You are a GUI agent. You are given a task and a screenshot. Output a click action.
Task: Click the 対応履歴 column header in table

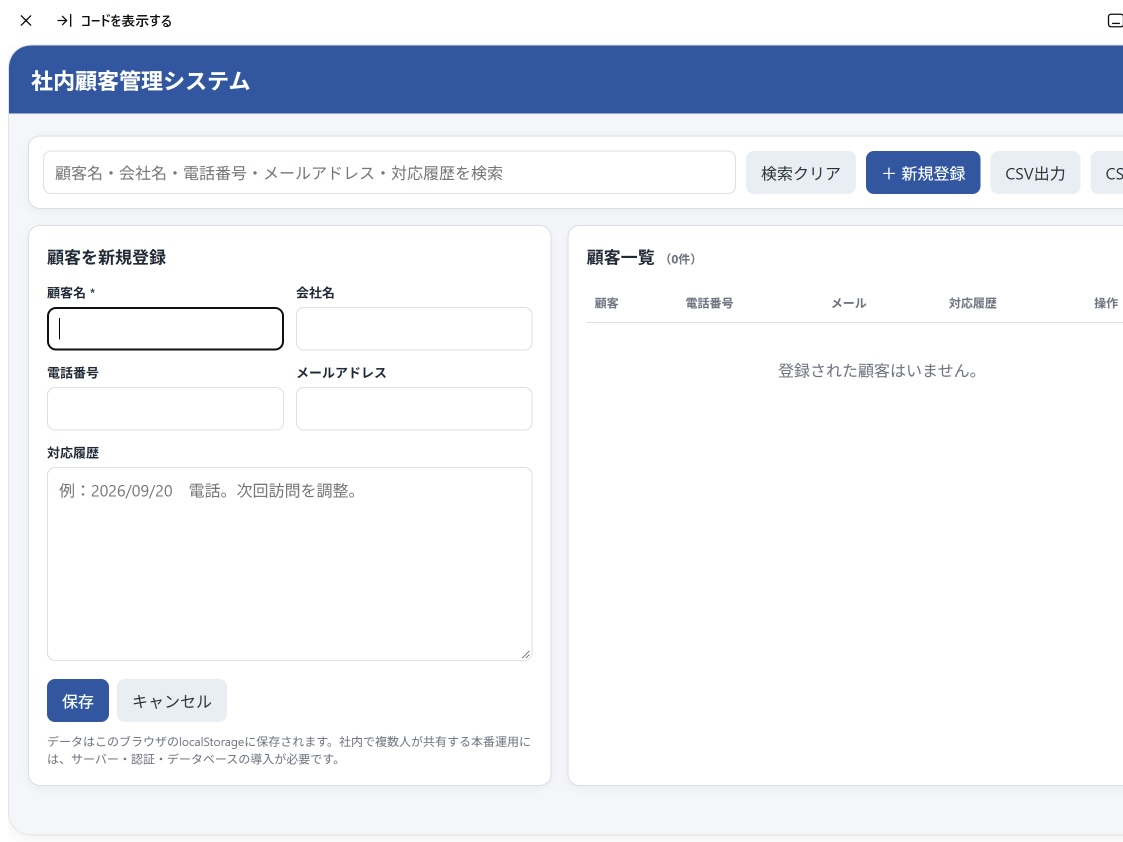(973, 303)
